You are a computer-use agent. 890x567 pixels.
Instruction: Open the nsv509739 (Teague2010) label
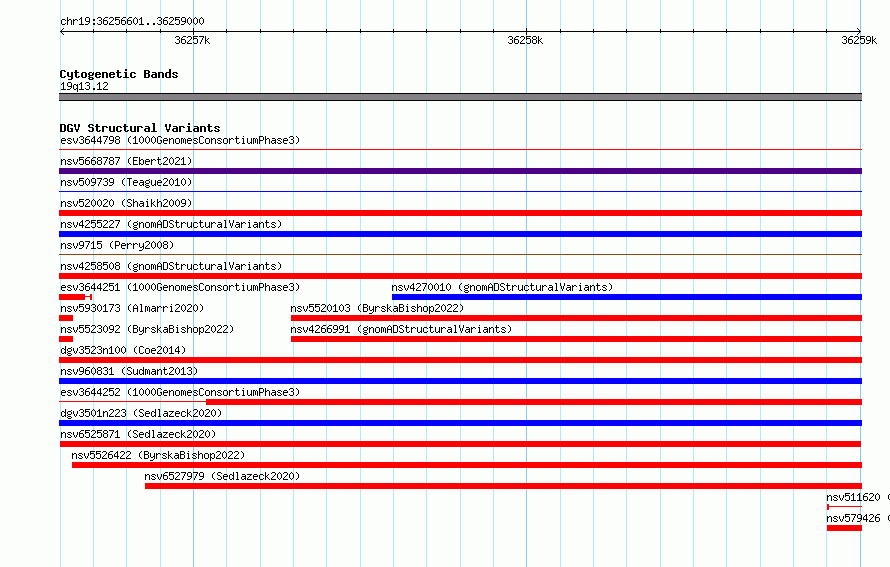[x=126, y=182]
